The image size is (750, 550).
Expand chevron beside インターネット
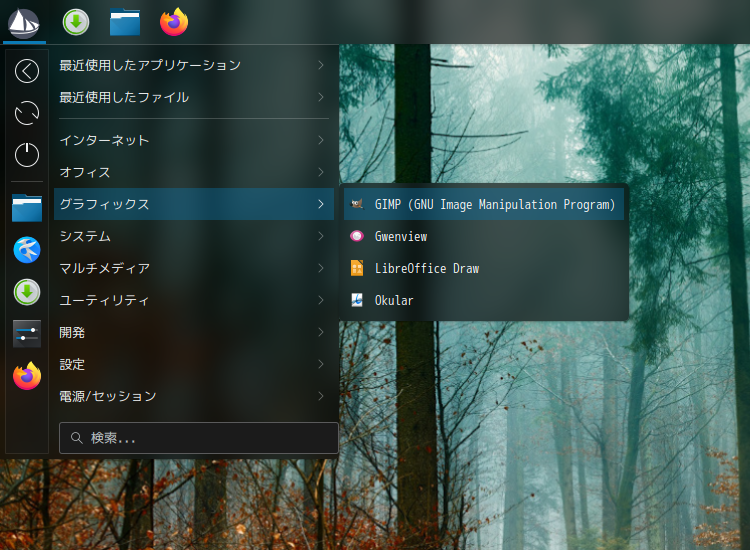pos(321,140)
